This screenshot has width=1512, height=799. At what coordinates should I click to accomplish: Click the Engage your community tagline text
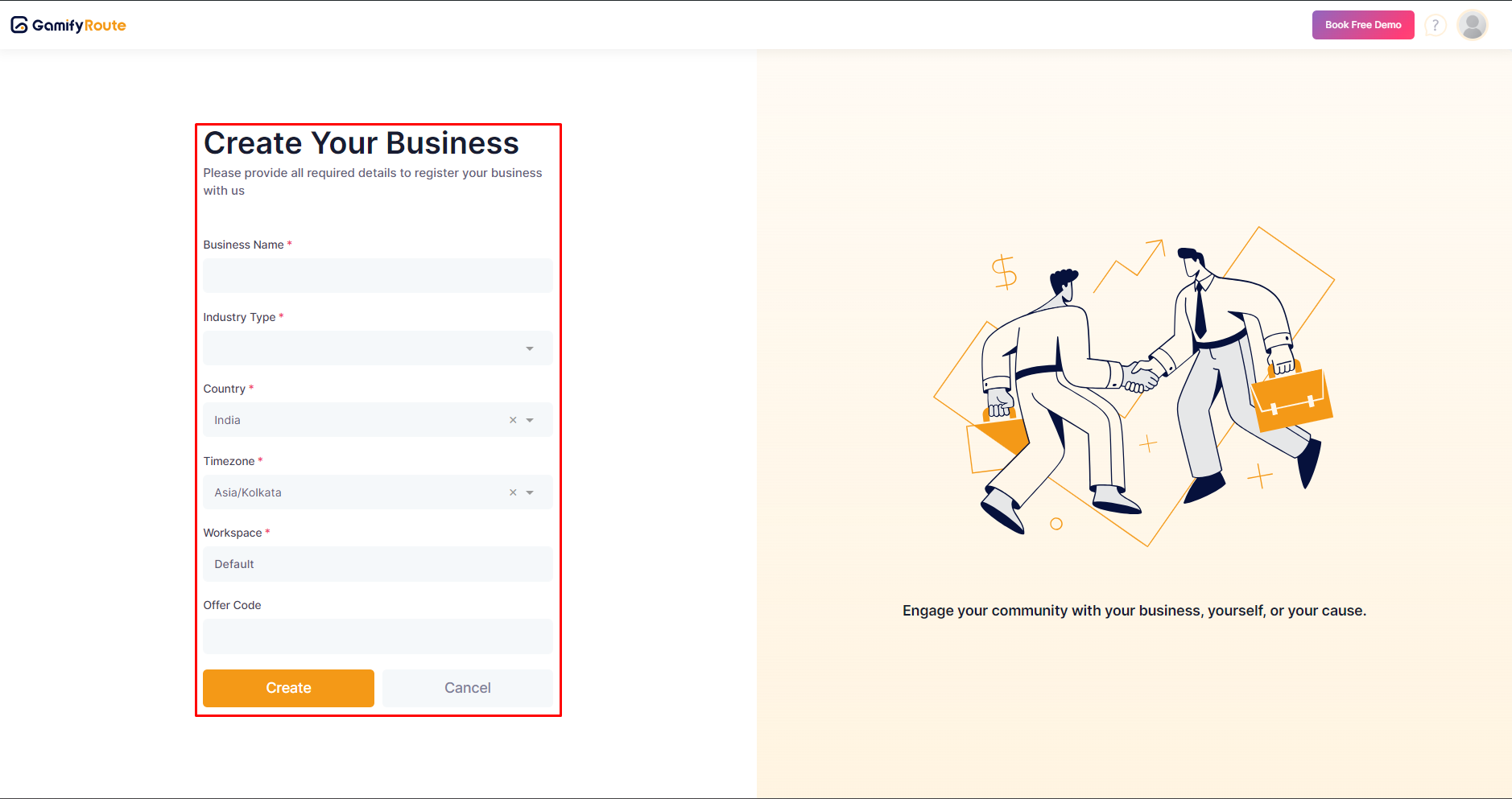click(x=1134, y=611)
